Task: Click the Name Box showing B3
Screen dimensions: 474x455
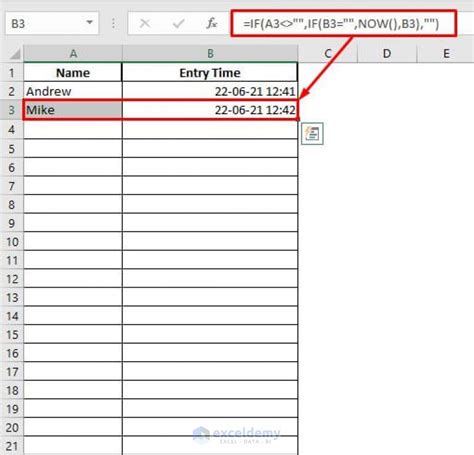Action: point(52,23)
